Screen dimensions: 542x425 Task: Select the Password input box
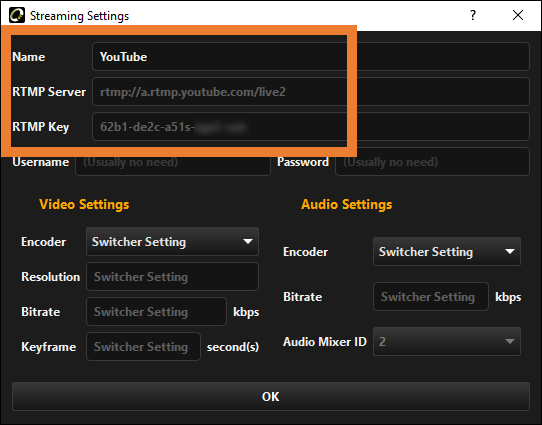point(432,162)
